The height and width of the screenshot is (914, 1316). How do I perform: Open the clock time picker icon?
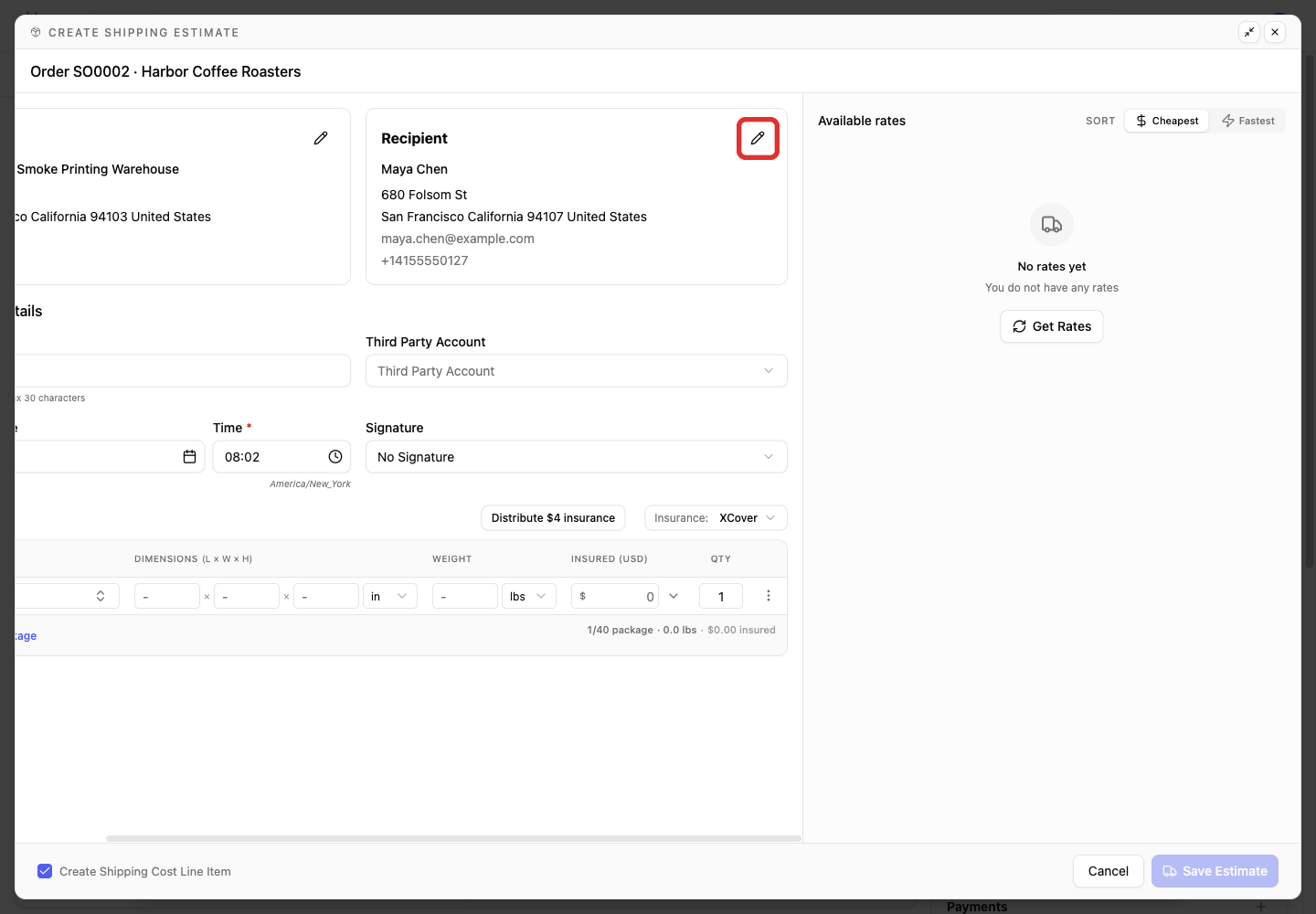click(x=335, y=457)
